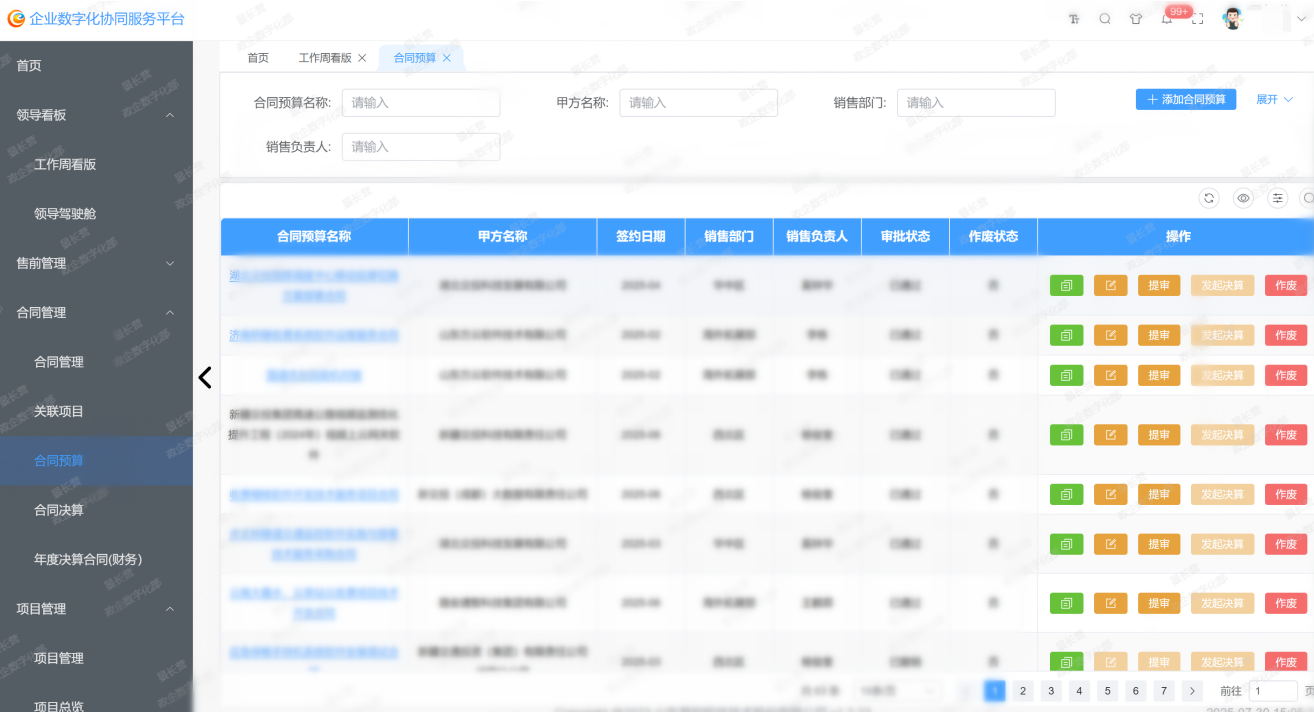Click the table refresh icon
The height and width of the screenshot is (712, 1314).
coord(1209,198)
